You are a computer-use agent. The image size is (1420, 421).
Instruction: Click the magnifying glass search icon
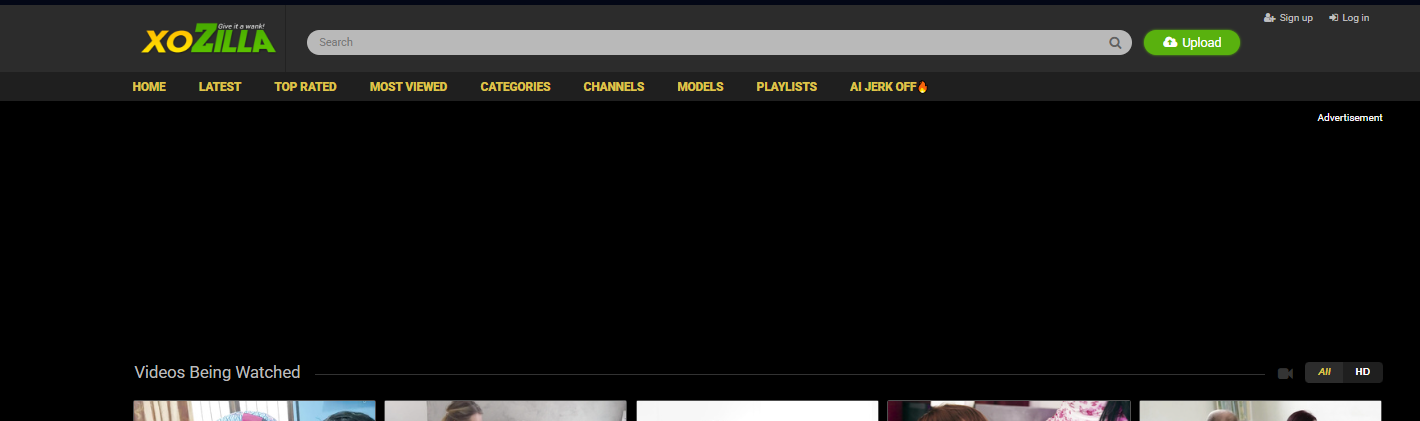click(1115, 43)
